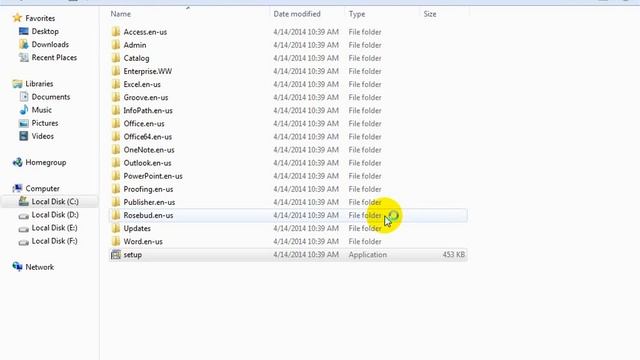This screenshot has width=640, height=360.
Task: Open the Access.en-us folder icon
Action: click(x=116, y=32)
